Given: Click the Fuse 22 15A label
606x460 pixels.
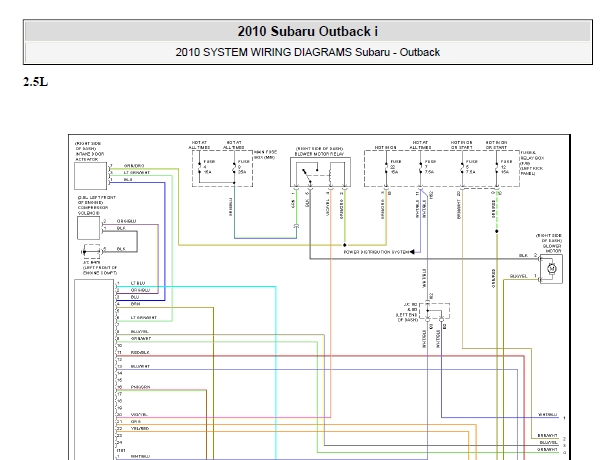Looking at the screenshot, I should point(395,167).
